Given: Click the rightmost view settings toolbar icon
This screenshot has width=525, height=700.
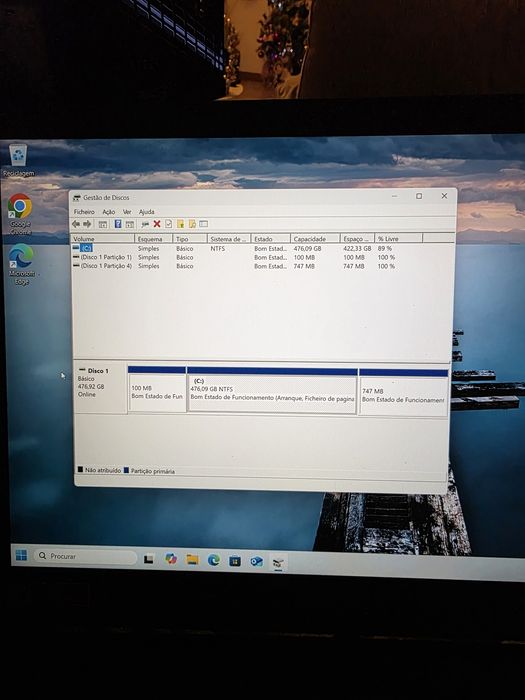Looking at the screenshot, I should (204, 224).
